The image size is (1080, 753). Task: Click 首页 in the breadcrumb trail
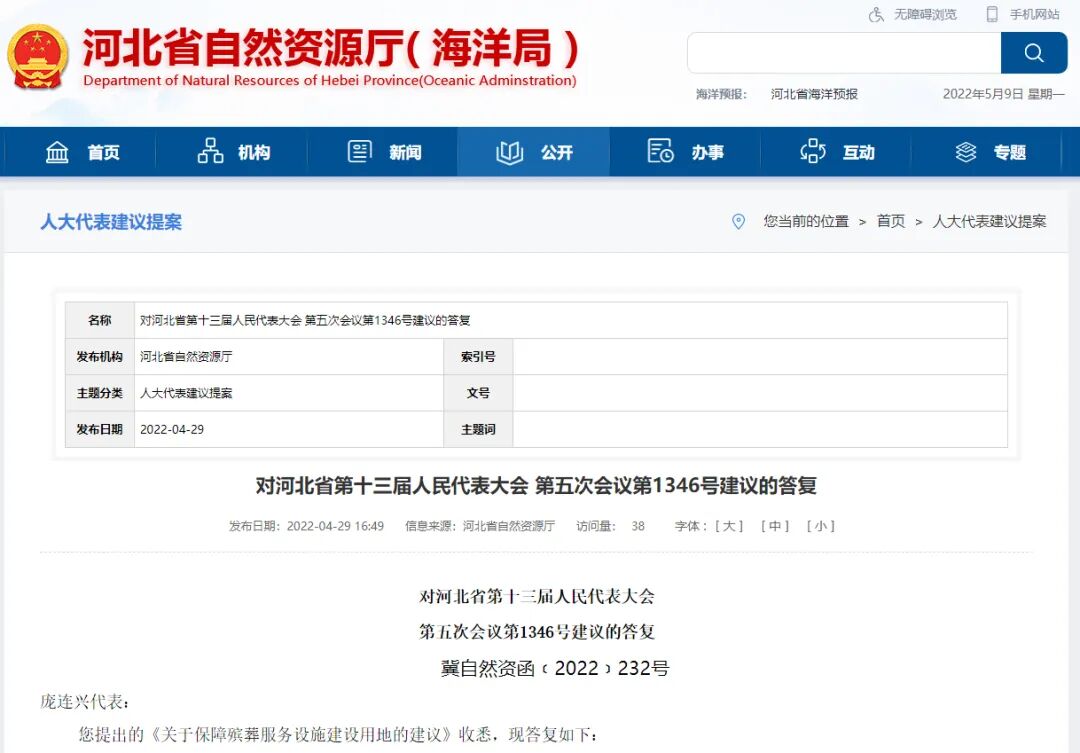[x=890, y=222]
